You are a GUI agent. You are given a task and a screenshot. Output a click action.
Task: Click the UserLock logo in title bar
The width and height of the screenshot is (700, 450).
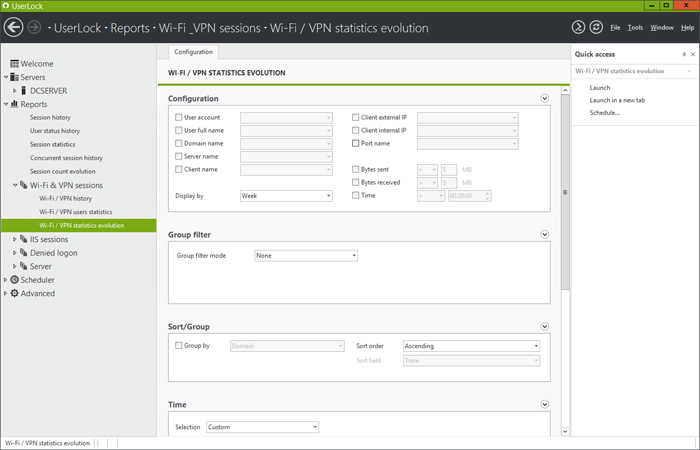tap(5, 6)
